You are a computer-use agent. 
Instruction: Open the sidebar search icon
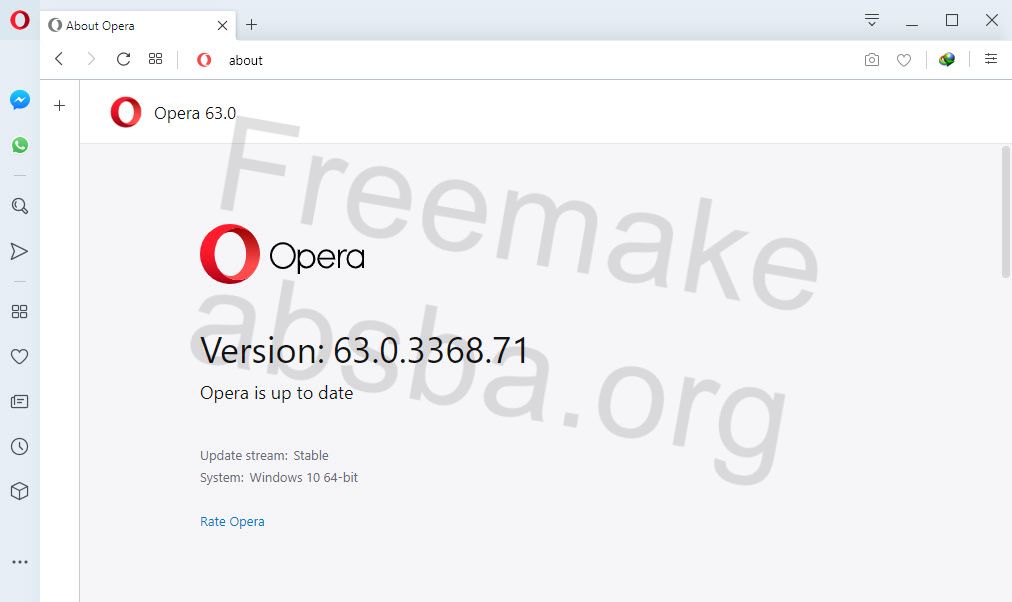pos(19,206)
